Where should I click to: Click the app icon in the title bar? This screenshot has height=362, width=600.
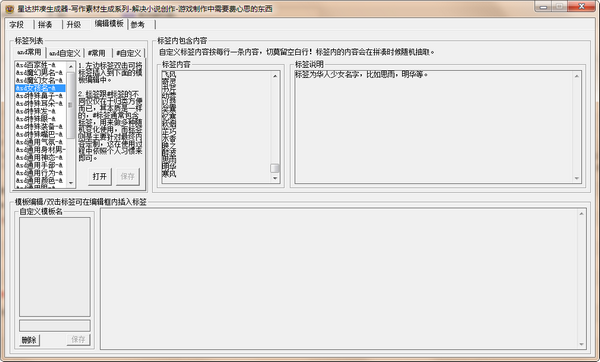tap(10, 8)
